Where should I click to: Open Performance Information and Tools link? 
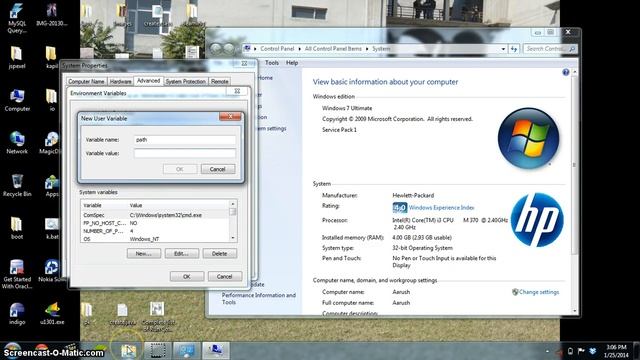point(259,298)
